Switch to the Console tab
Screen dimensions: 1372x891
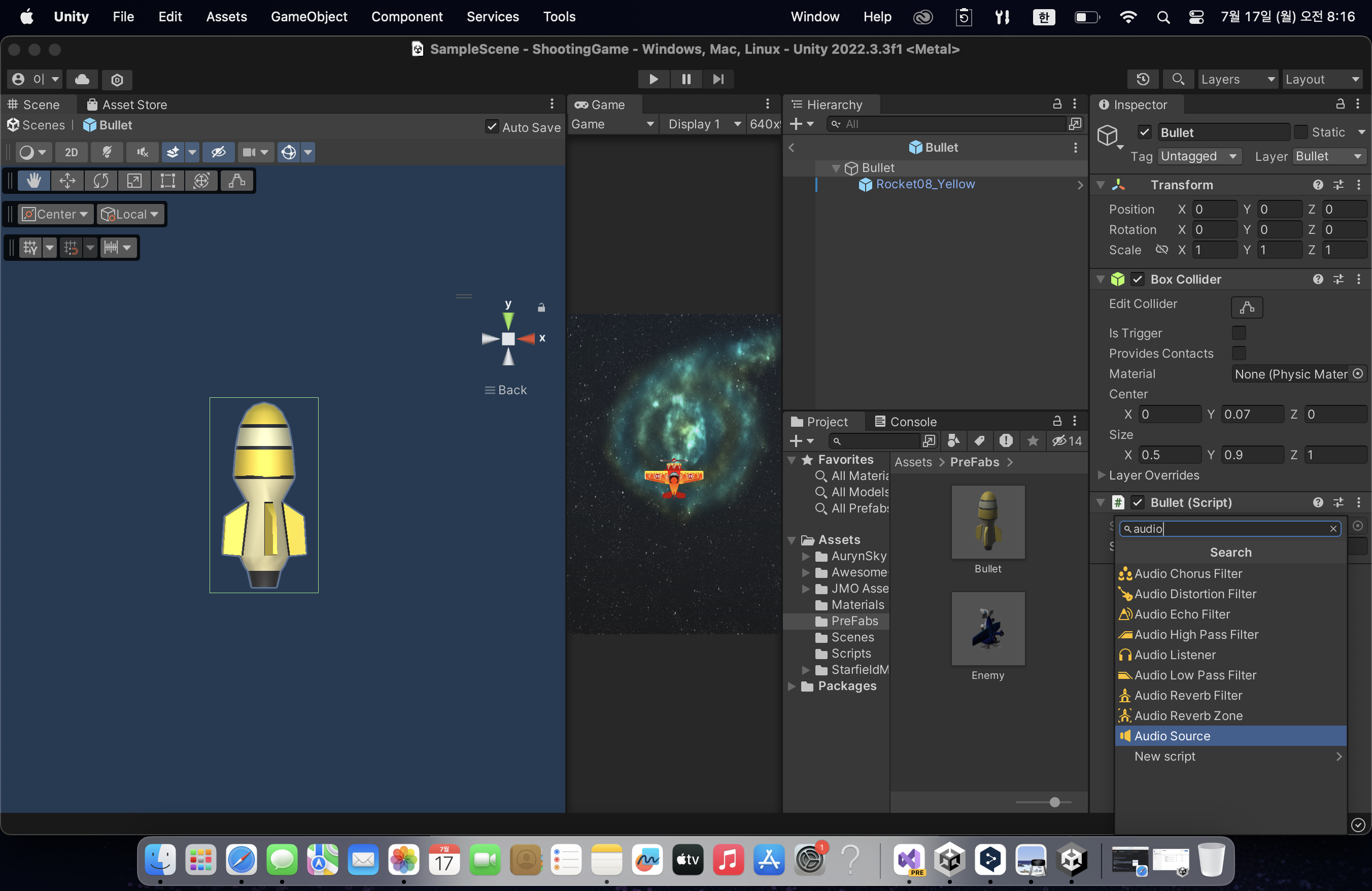point(905,421)
